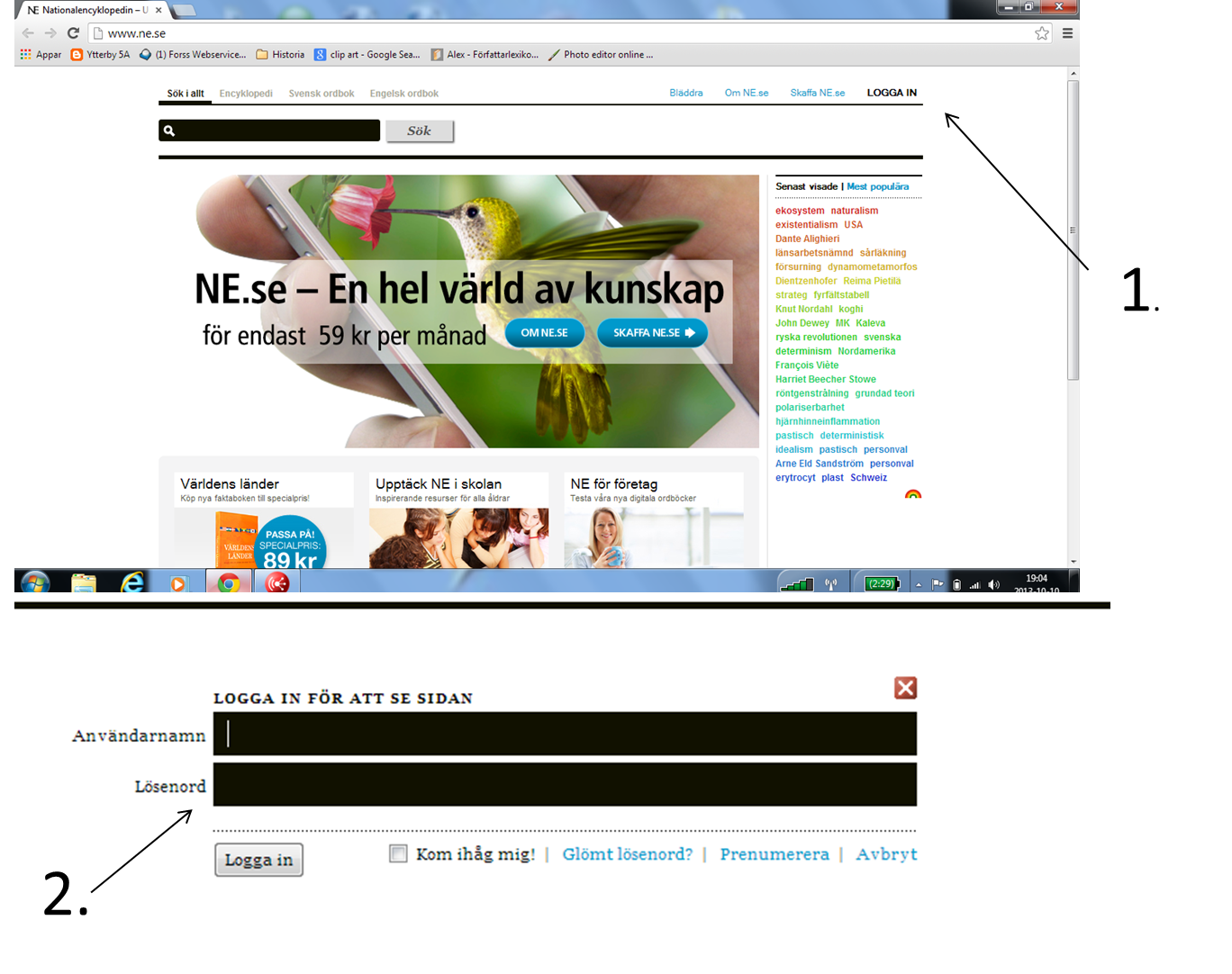Image resolution: width=1232 pixels, height=974 pixels.
Task: Click the Lösenord password field
Action: tap(565, 784)
